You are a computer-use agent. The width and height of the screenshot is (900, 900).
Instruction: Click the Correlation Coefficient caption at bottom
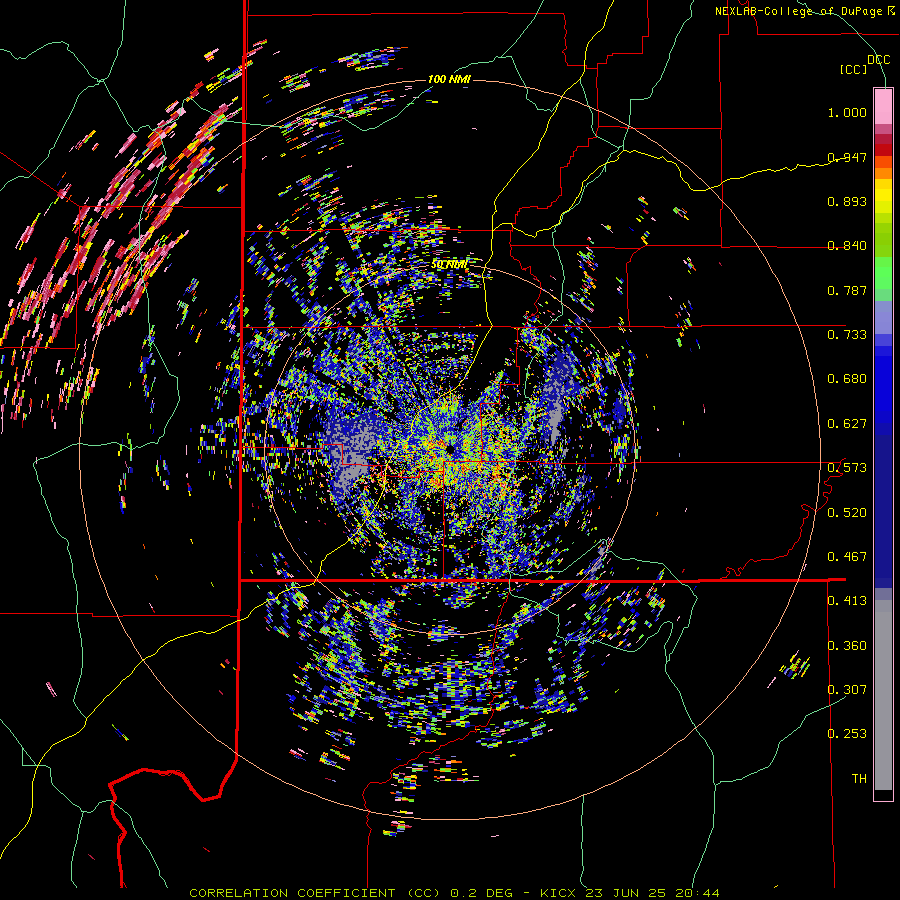click(454, 893)
